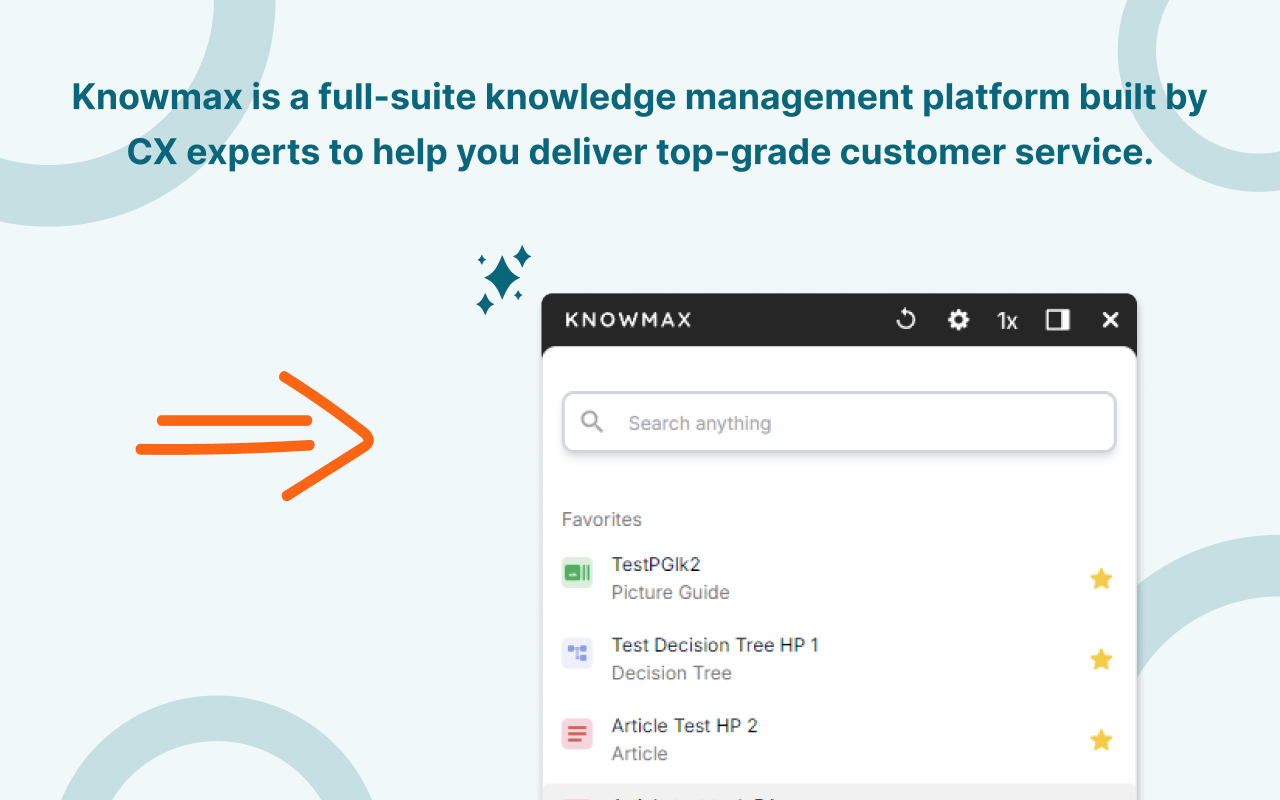
Task: Open Test Decision Tree HP 1
Action: click(715, 645)
